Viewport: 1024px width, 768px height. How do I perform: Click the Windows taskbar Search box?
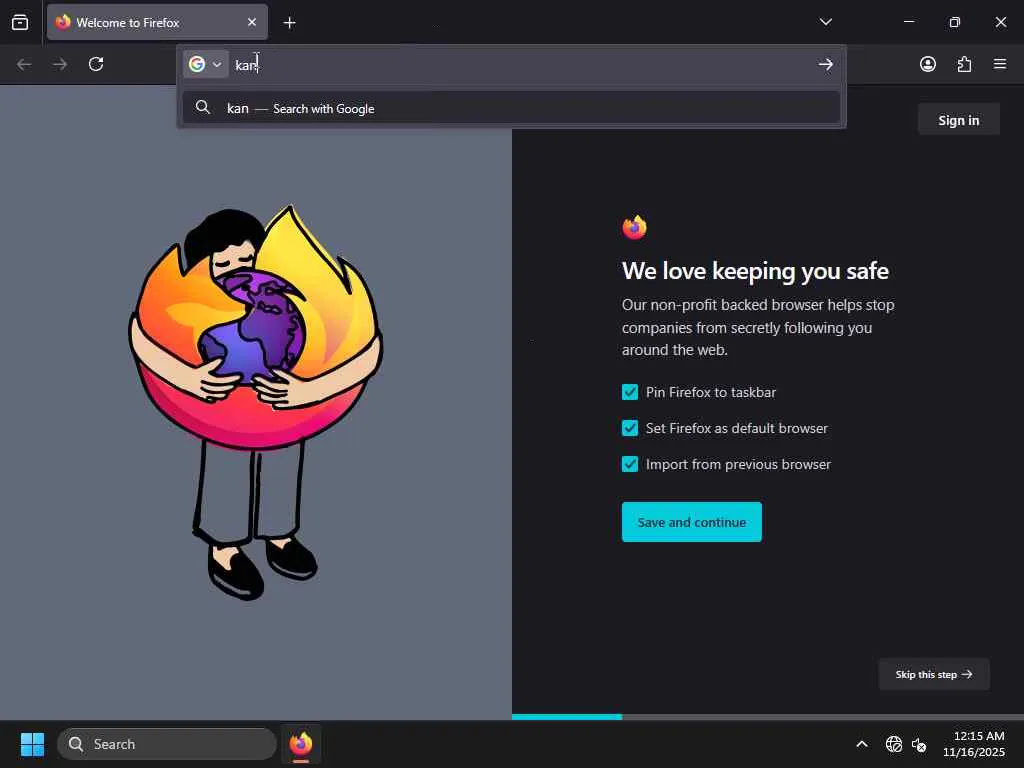(x=167, y=744)
